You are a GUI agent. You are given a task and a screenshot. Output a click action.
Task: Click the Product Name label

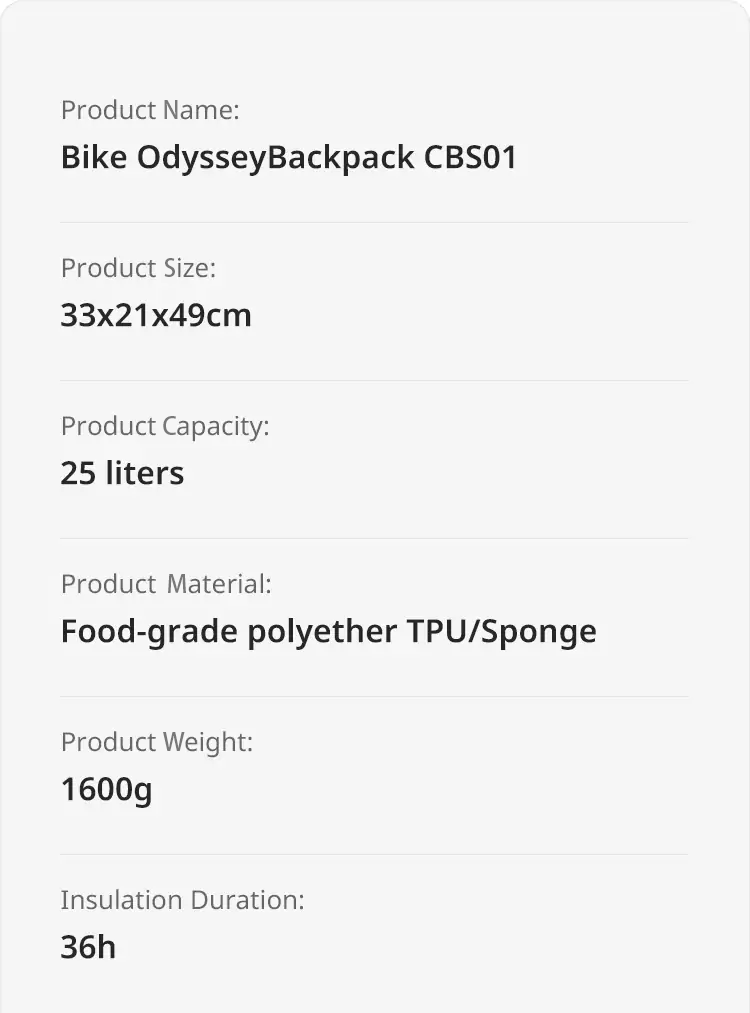click(150, 110)
